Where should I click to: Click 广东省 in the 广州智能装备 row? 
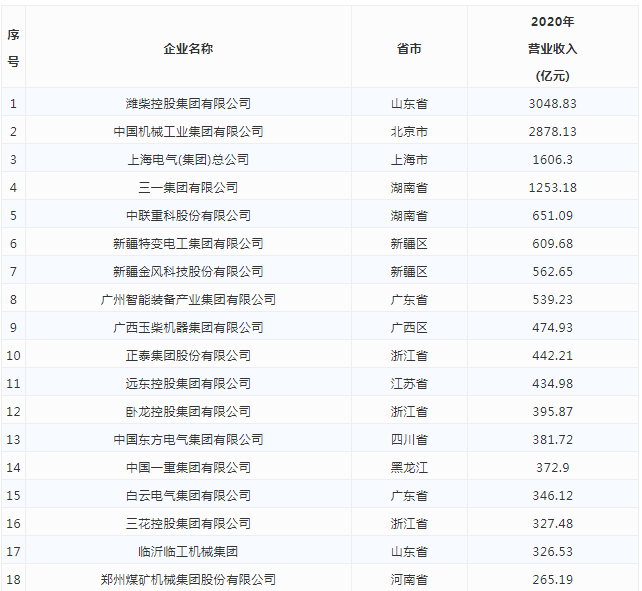point(409,299)
